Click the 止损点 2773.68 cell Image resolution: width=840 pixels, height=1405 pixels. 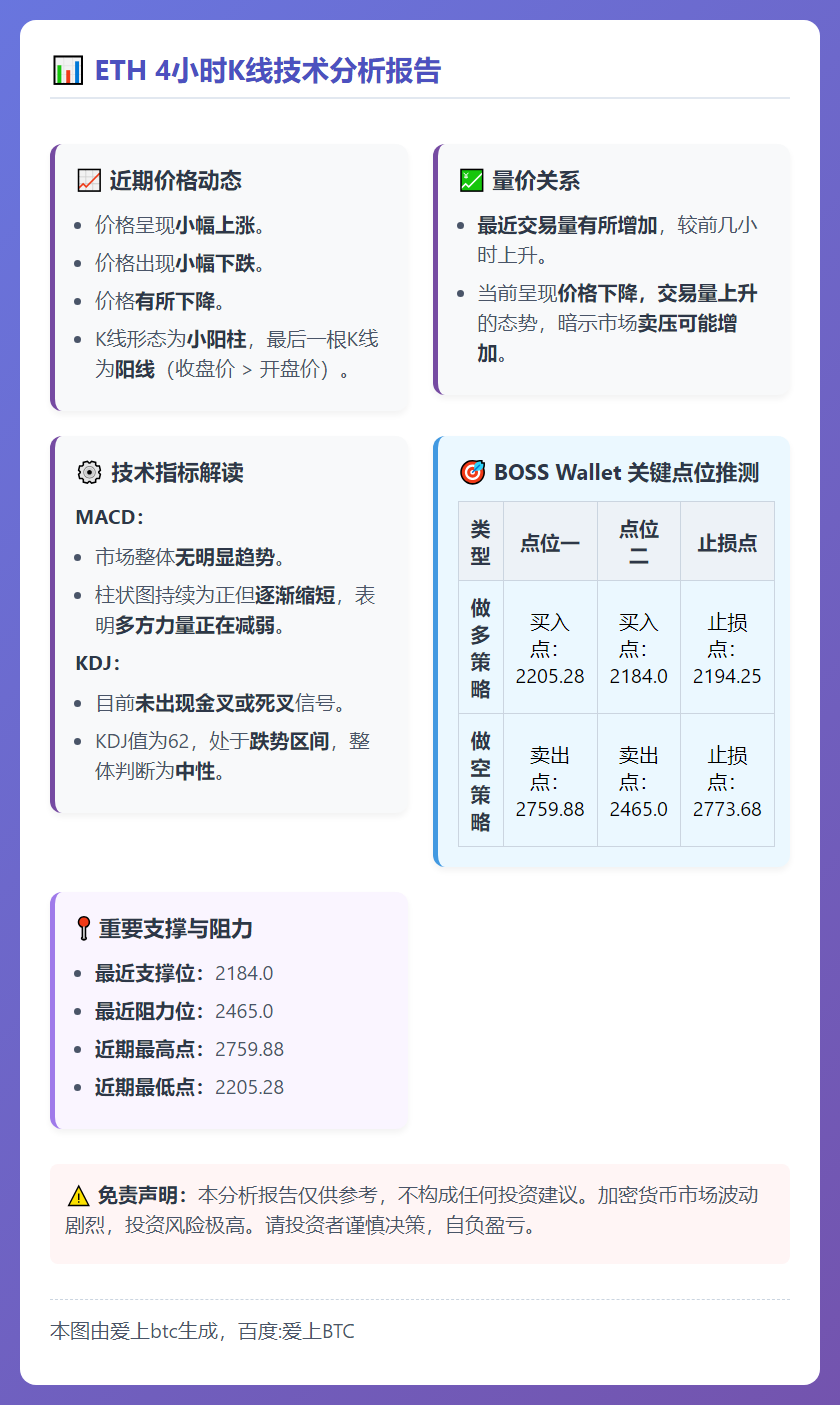(727, 780)
